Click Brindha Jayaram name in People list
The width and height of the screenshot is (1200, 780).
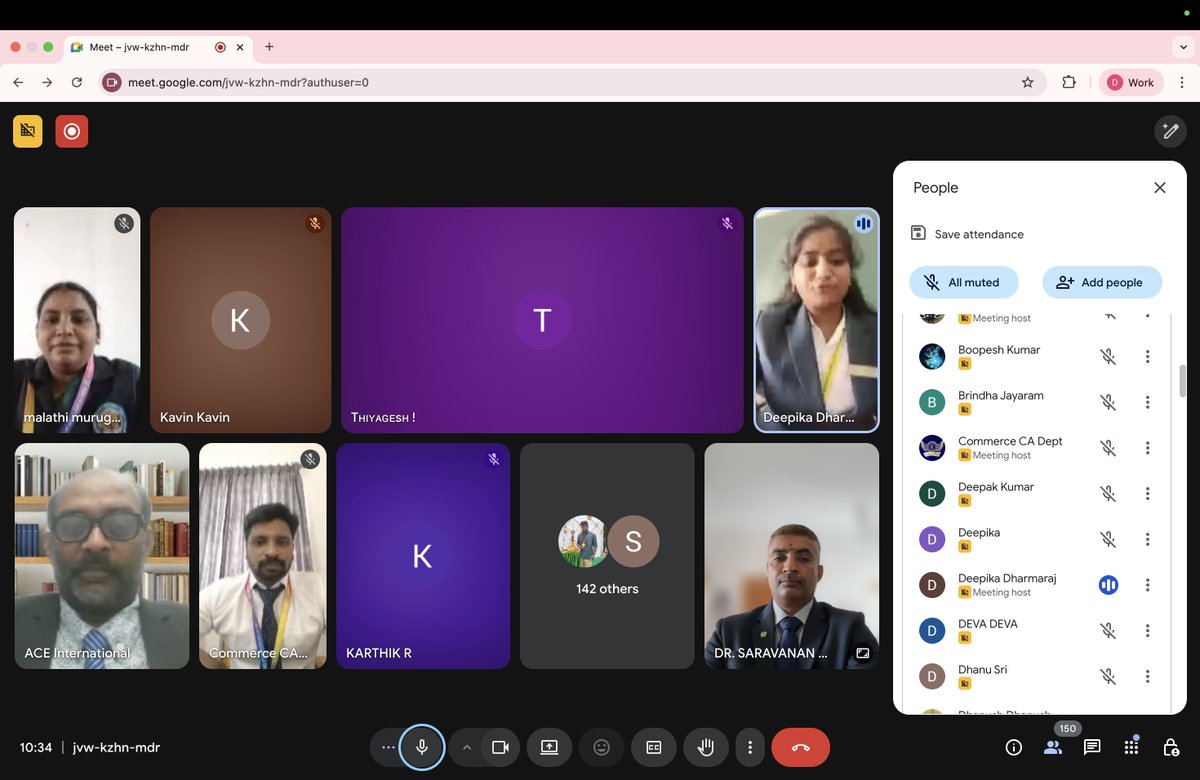[1001, 396]
